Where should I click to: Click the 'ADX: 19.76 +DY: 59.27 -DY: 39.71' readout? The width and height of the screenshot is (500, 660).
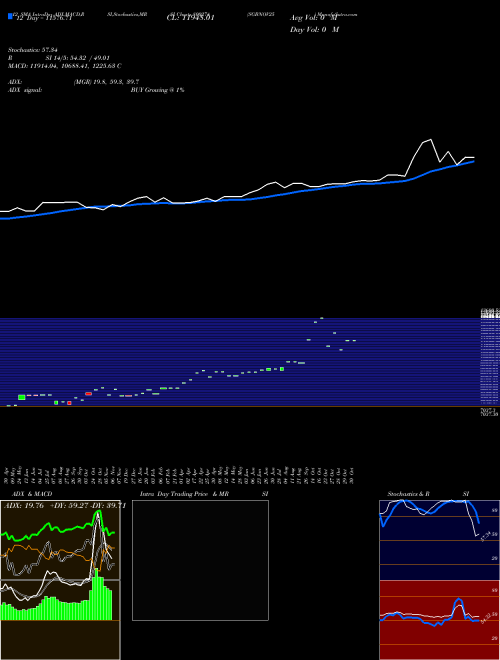pyautogui.click(x=65, y=506)
